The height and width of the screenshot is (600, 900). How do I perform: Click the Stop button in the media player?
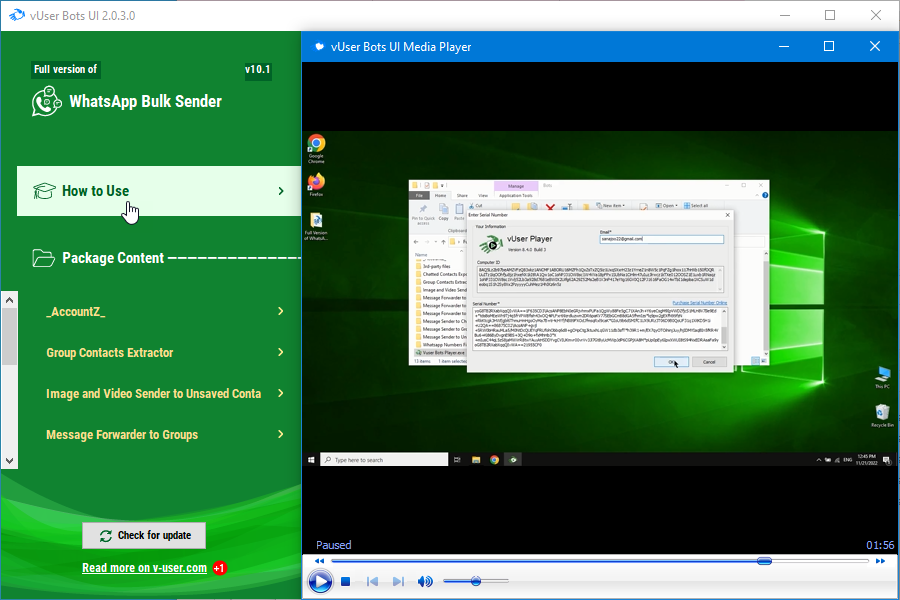pyautogui.click(x=346, y=582)
